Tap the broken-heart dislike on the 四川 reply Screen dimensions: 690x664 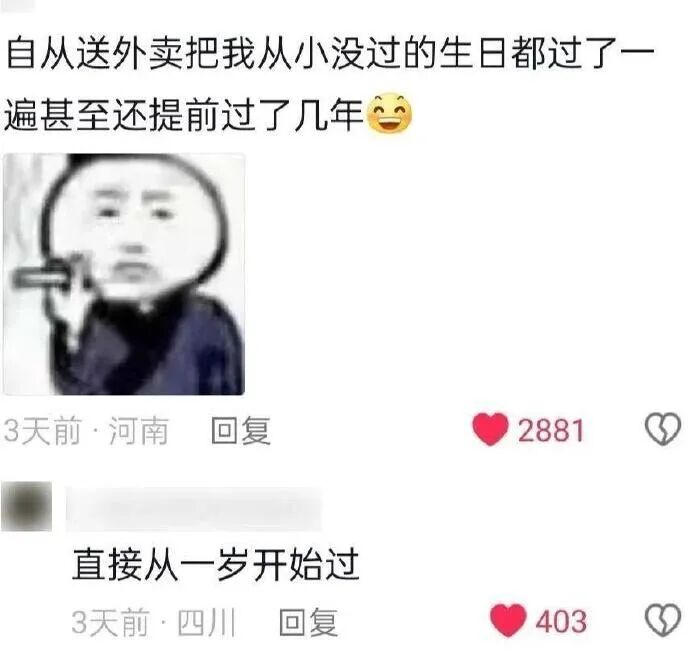pyautogui.click(x=663, y=620)
